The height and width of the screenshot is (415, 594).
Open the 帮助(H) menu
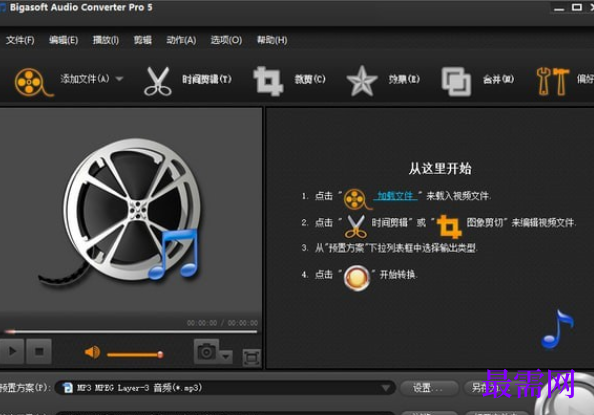pos(272,40)
